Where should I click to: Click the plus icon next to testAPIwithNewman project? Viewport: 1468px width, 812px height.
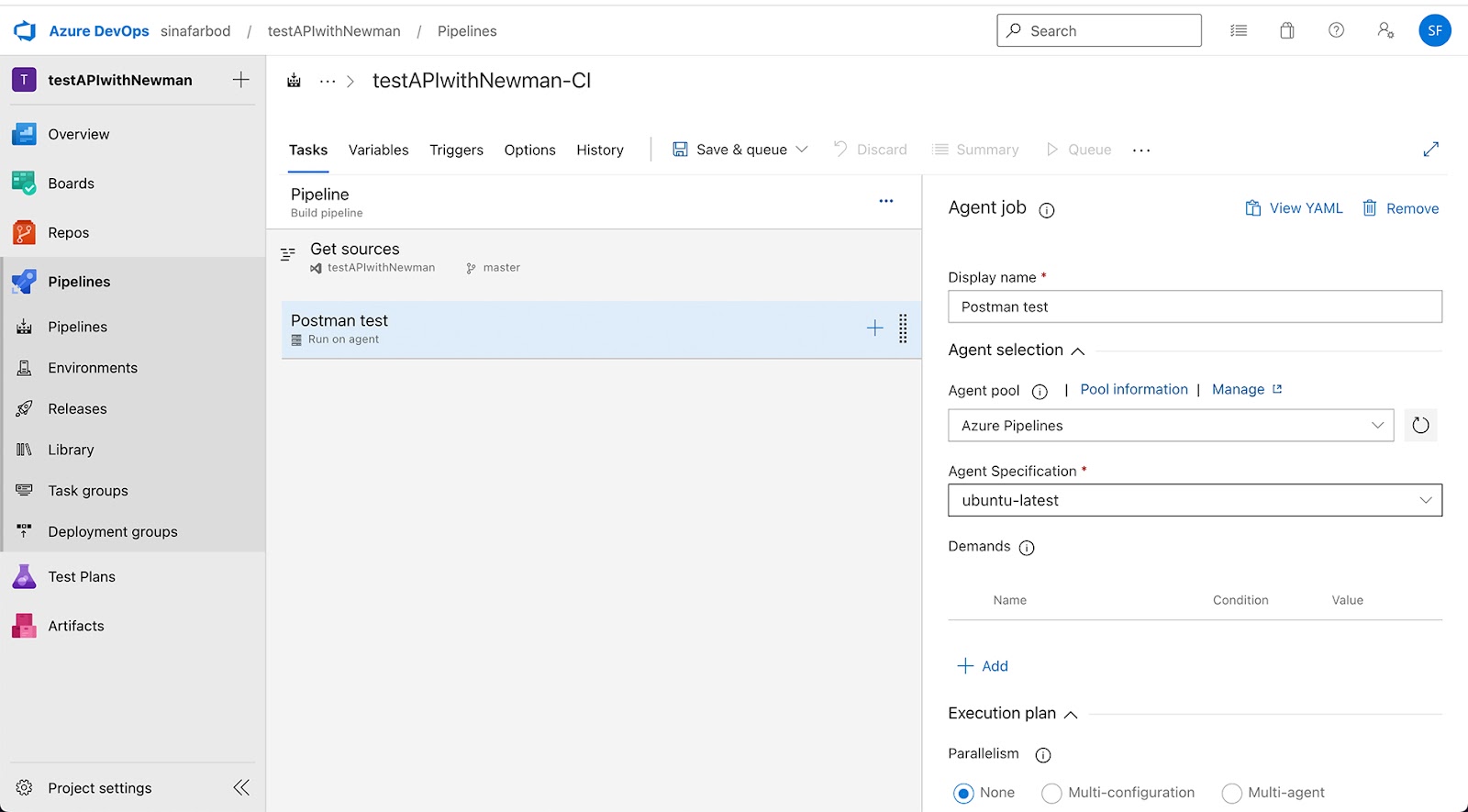[241, 80]
